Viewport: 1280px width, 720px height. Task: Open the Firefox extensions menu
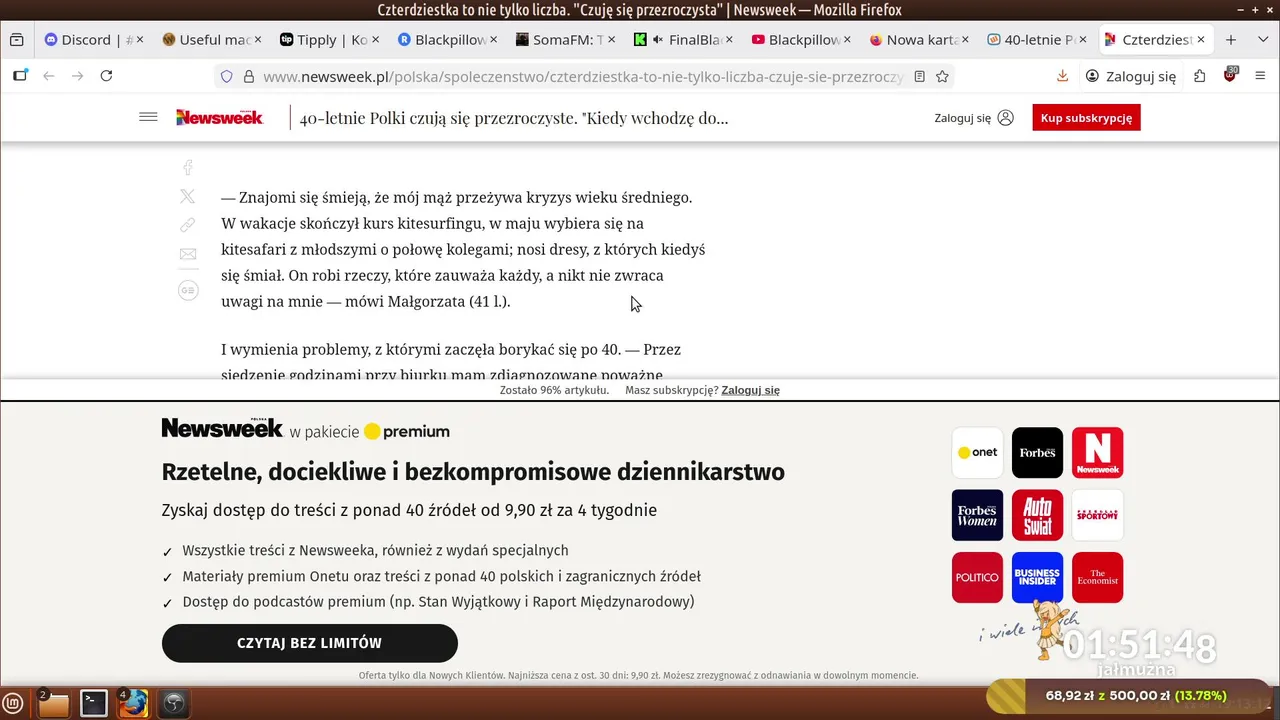(x=1200, y=76)
